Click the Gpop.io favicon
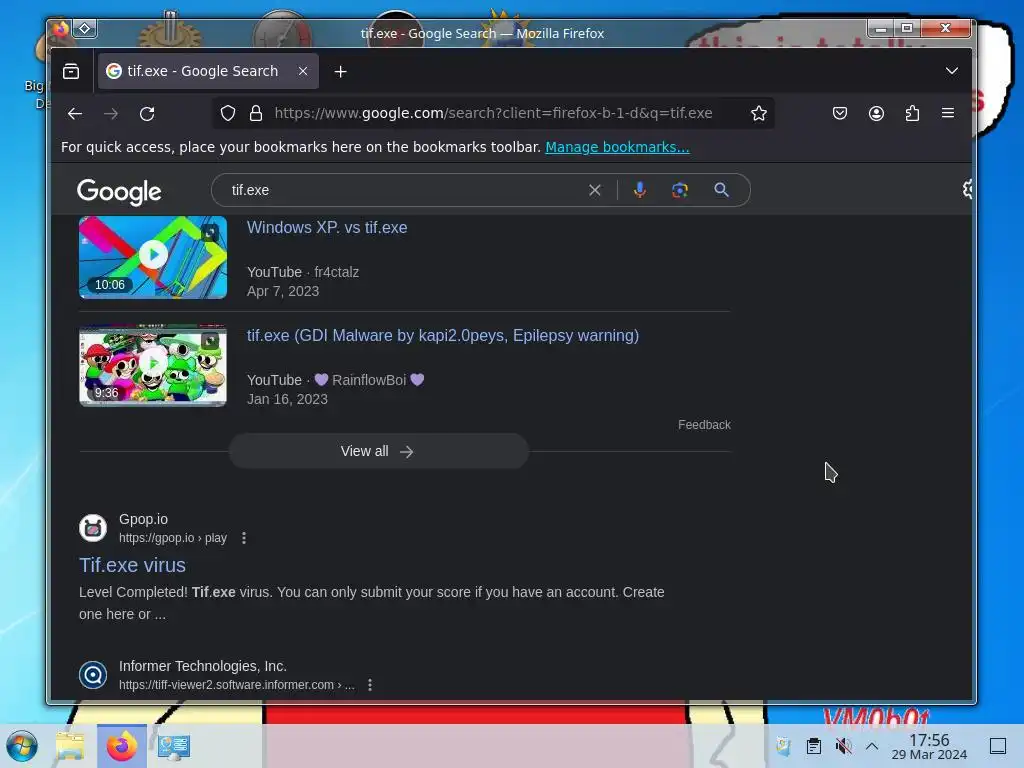The height and width of the screenshot is (768, 1024). coord(93,528)
